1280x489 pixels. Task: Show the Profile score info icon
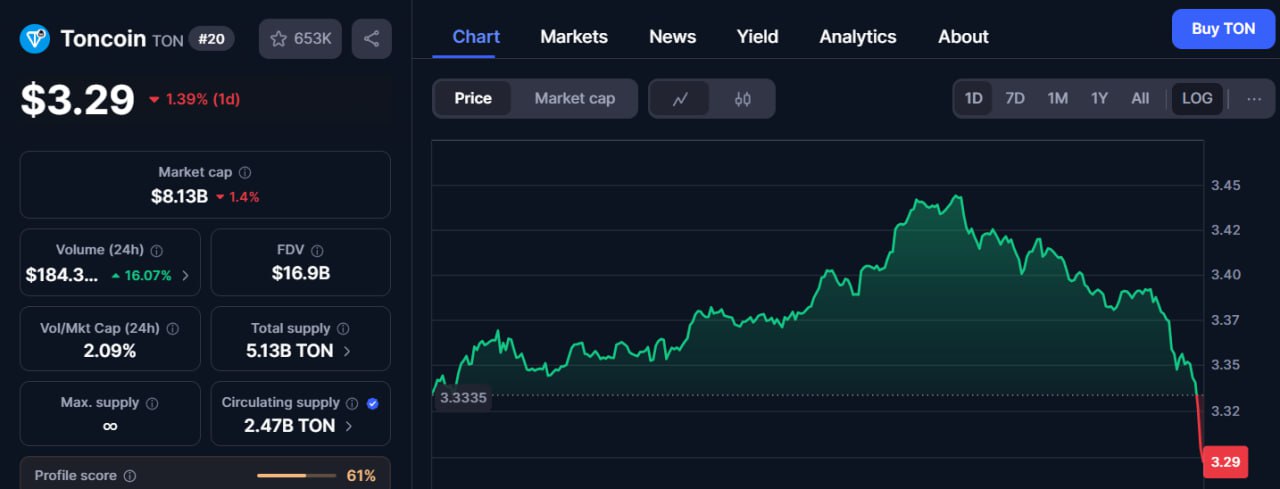pos(130,477)
